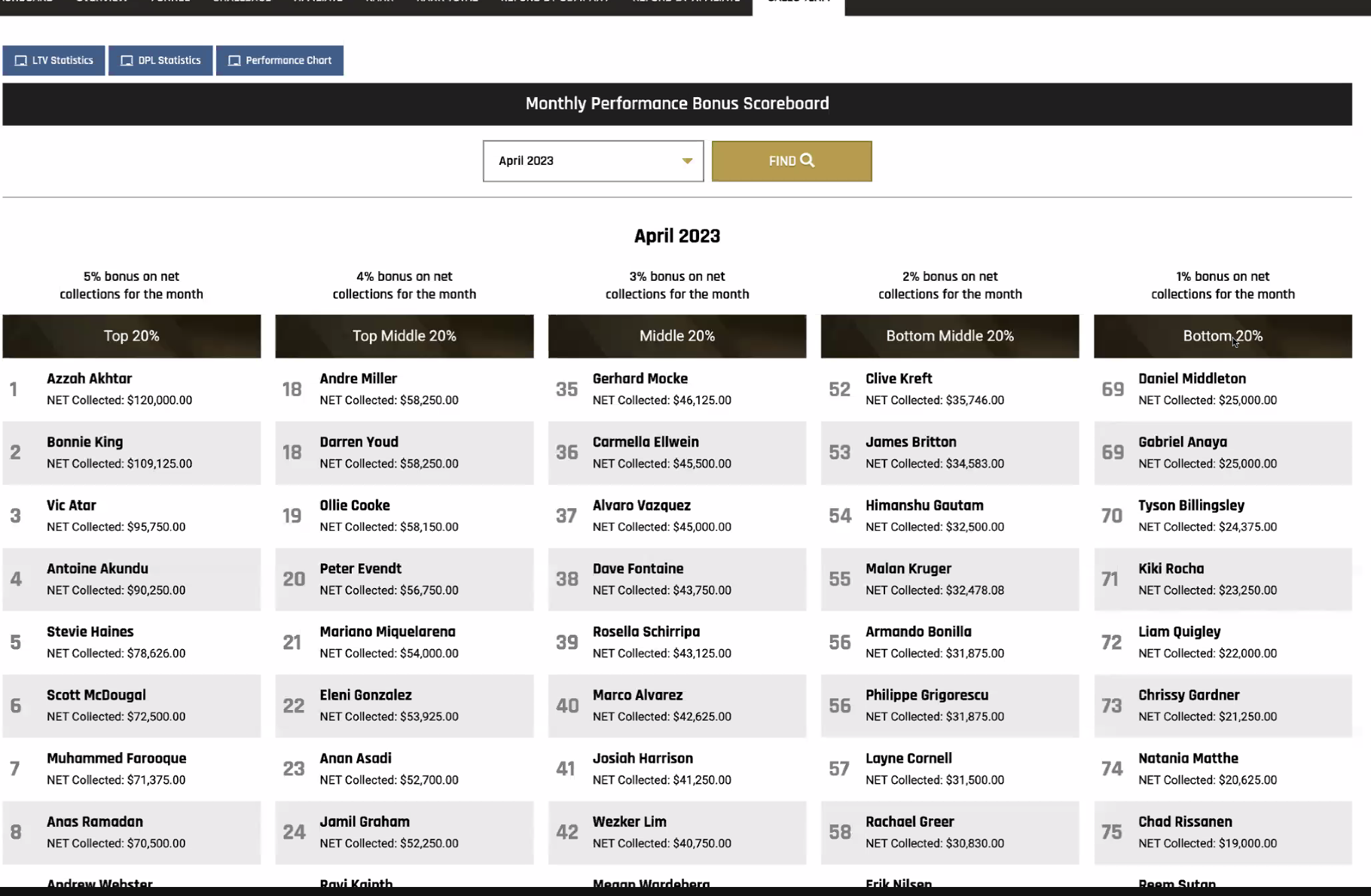Click the dropdown arrow next to April 2023
Image resolution: width=1371 pixels, height=896 pixels.
(686, 161)
